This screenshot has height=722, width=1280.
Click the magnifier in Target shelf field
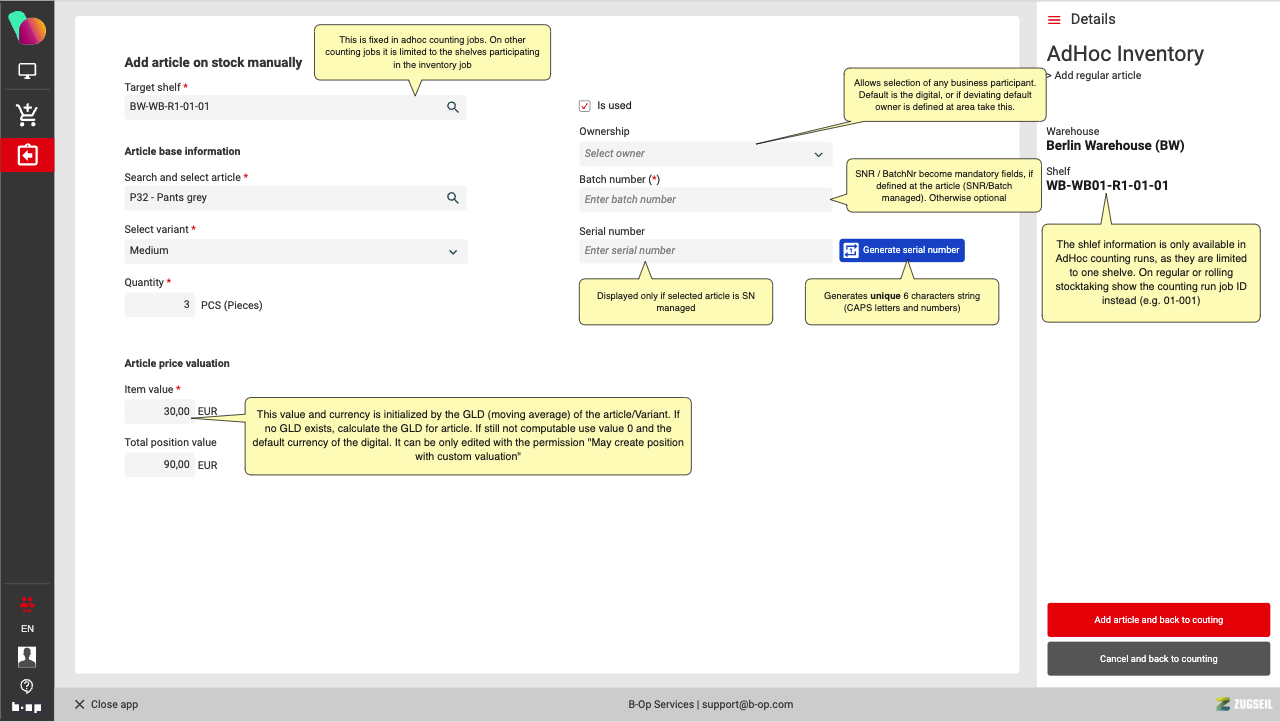[x=452, y=107]
